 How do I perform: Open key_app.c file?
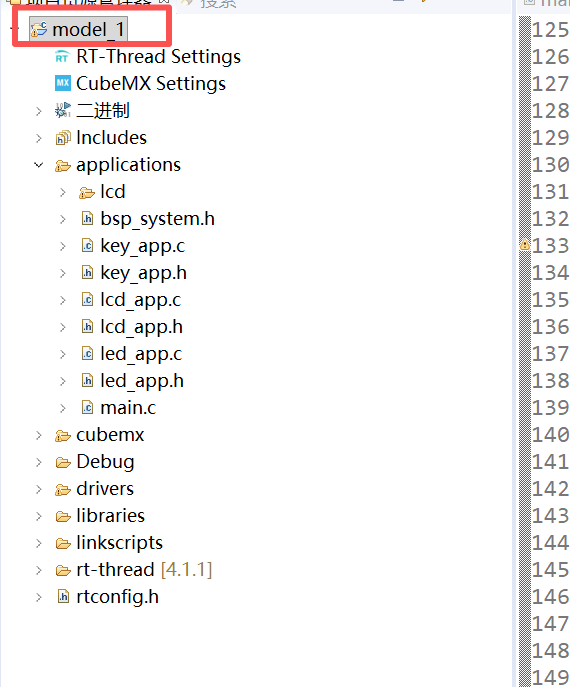pos(142,246)
